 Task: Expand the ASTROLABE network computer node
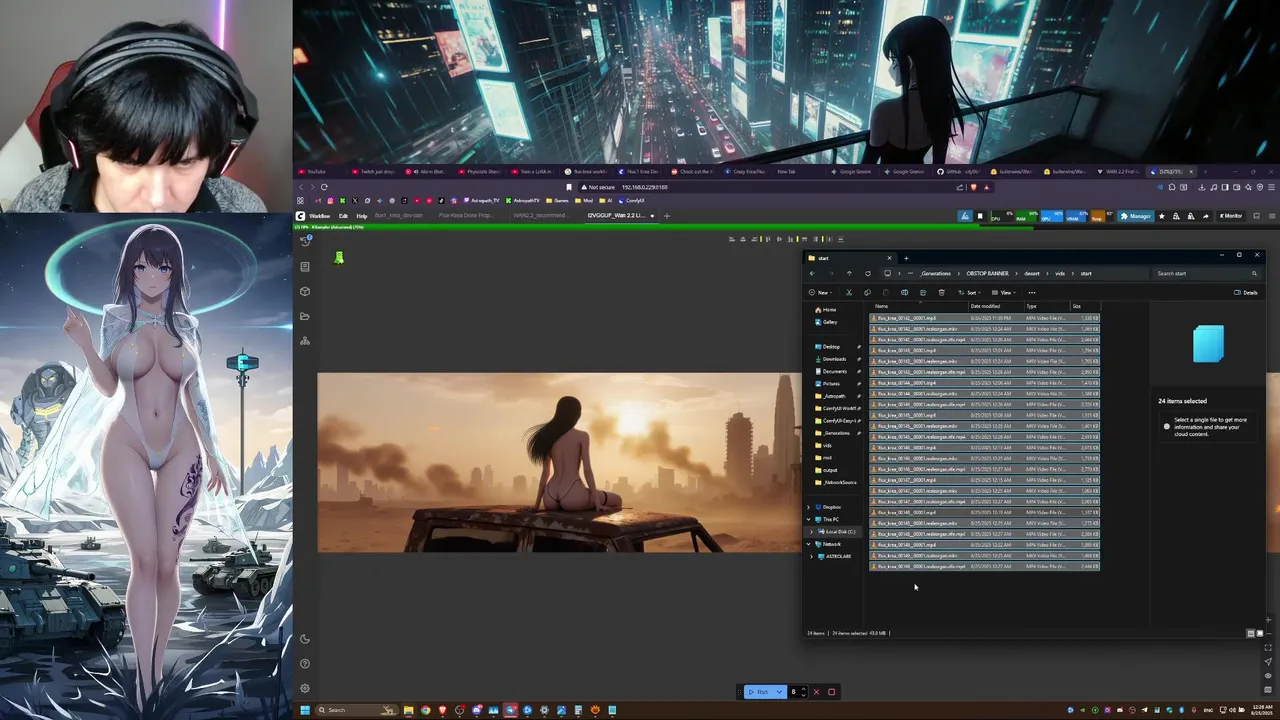(812, 556)
